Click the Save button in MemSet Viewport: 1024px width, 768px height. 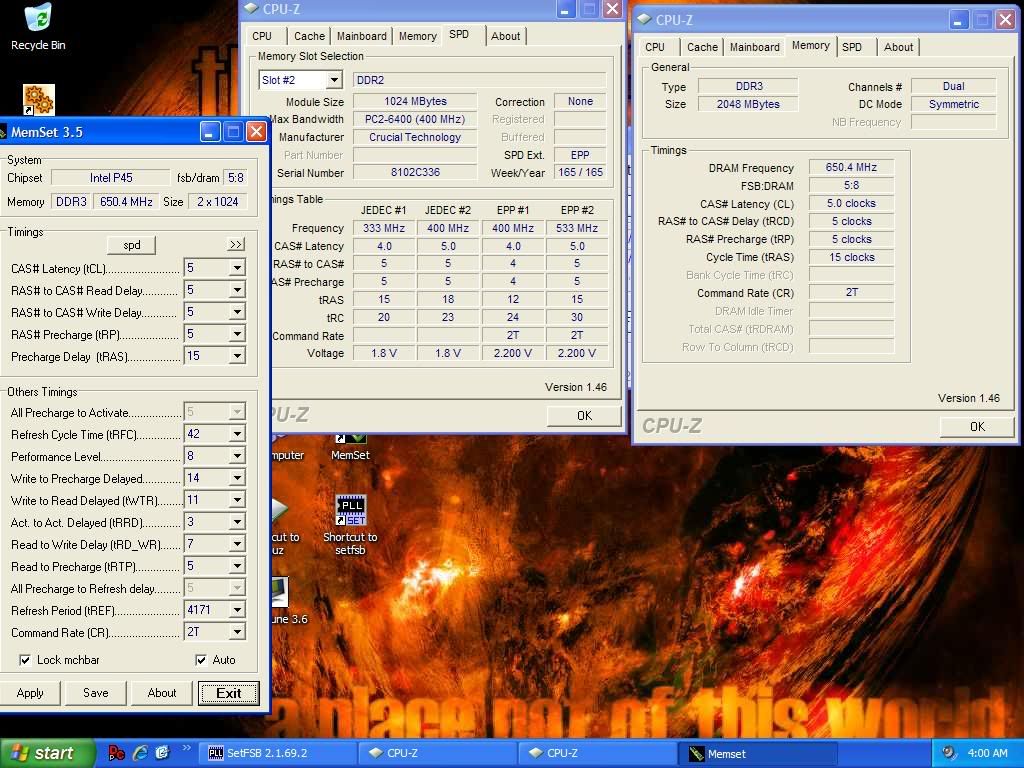[96, 693]
